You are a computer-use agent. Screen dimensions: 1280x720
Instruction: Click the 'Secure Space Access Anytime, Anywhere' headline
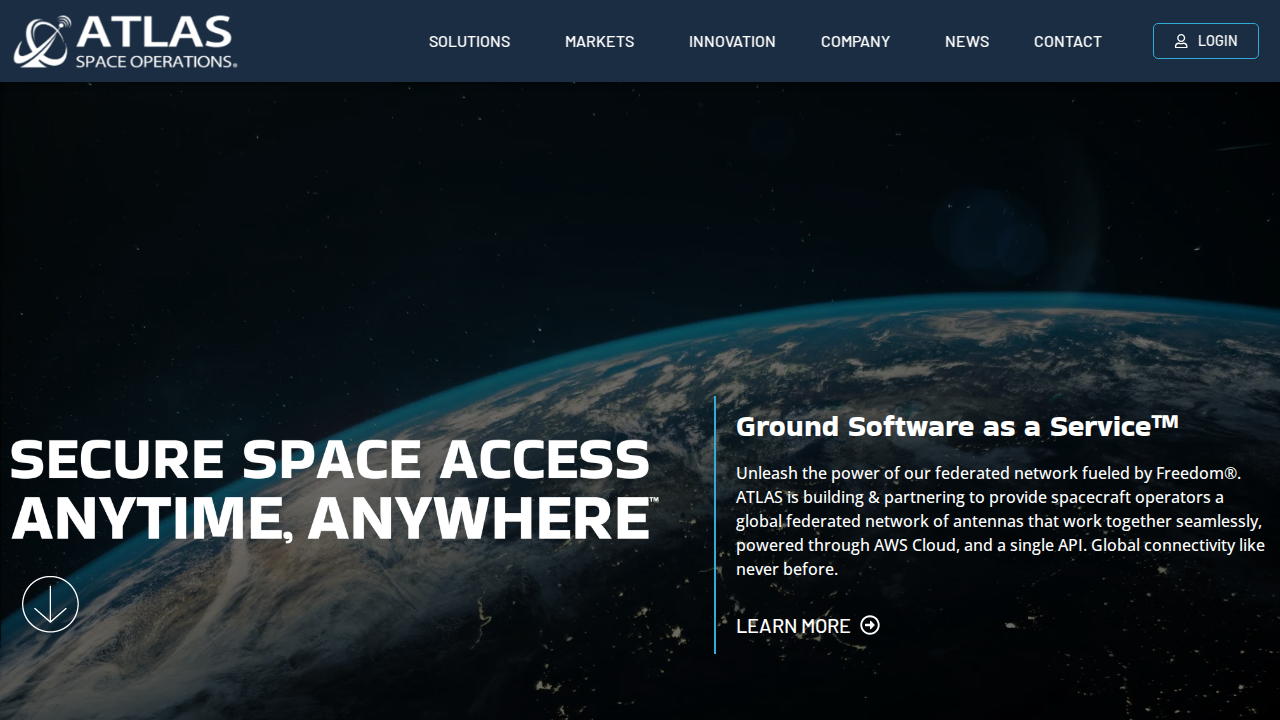(334, 489)
